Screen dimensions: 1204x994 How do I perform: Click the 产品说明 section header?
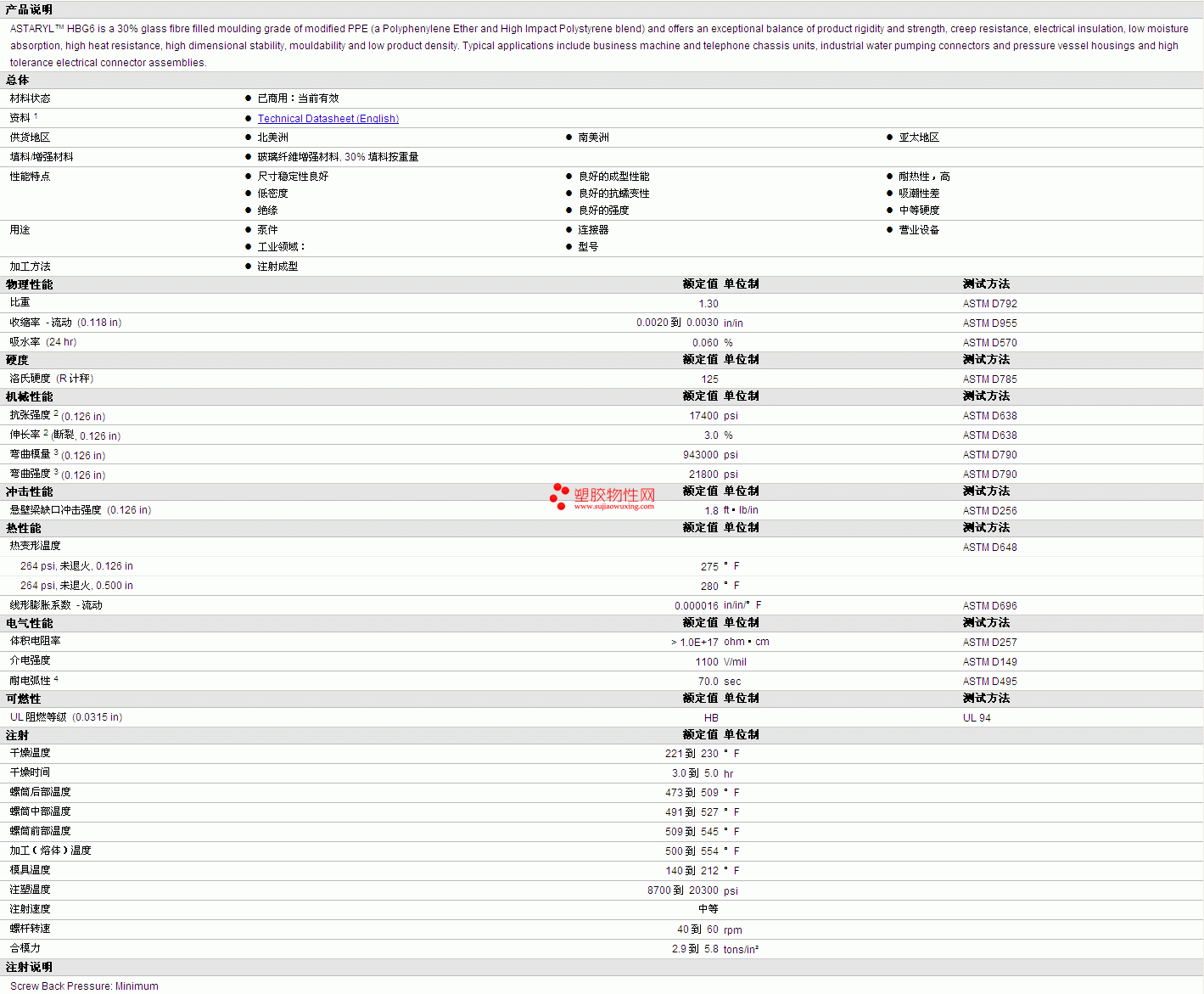[x=29, y=9]
